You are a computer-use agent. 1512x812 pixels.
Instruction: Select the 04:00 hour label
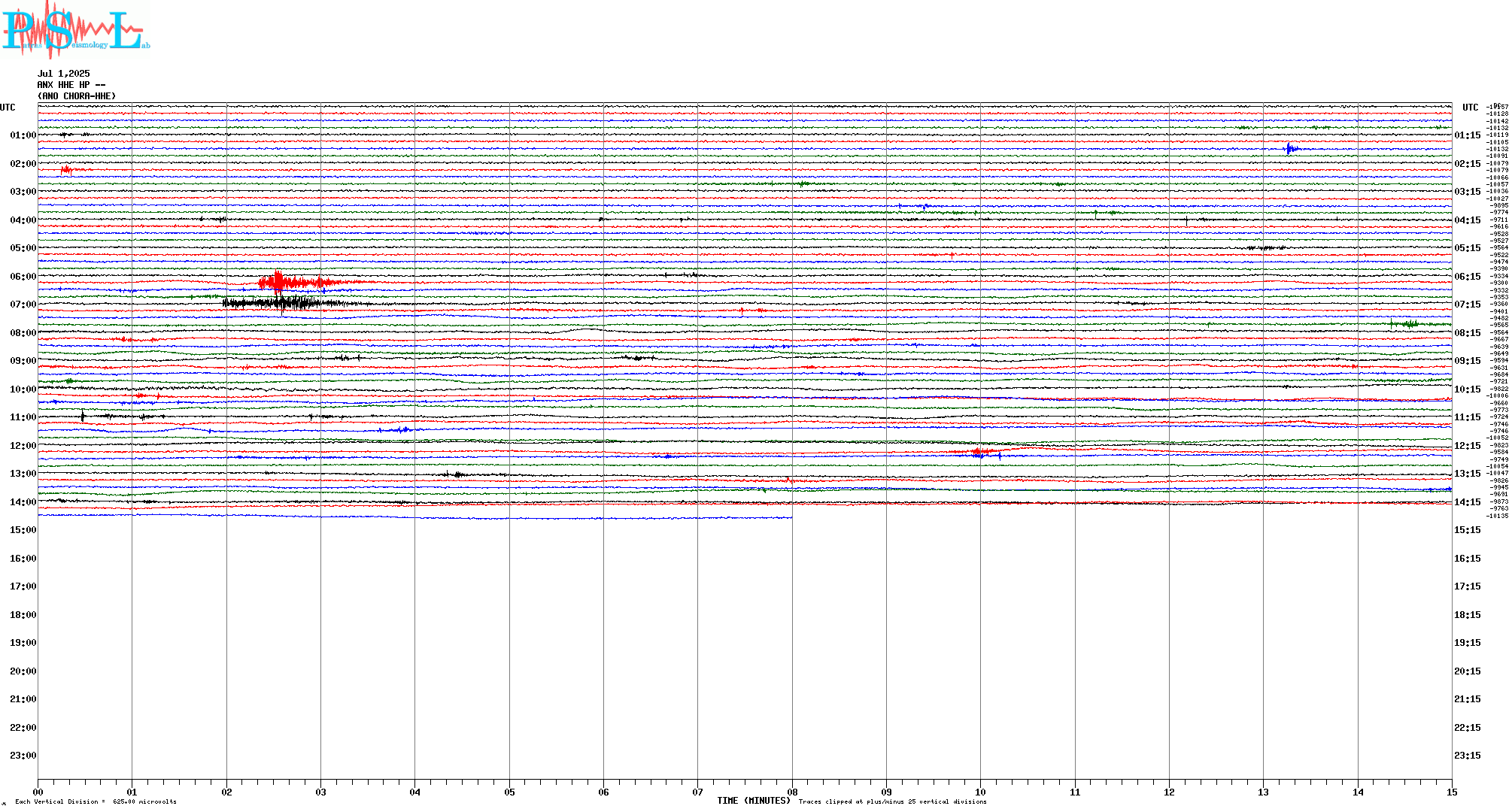[23, 220]
